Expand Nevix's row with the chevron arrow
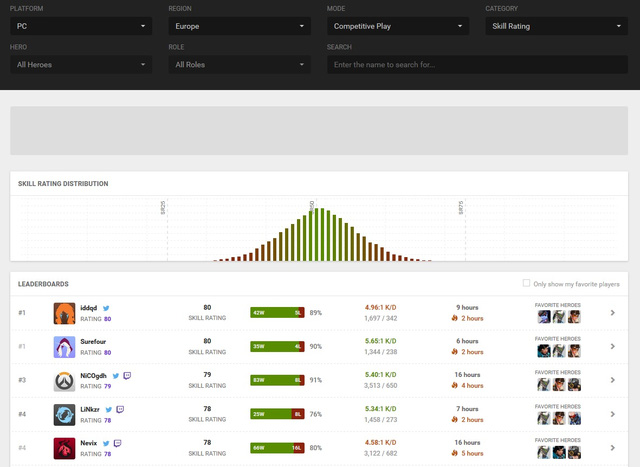The width and height of the screenshot is (640, 467). coord(613,448)
